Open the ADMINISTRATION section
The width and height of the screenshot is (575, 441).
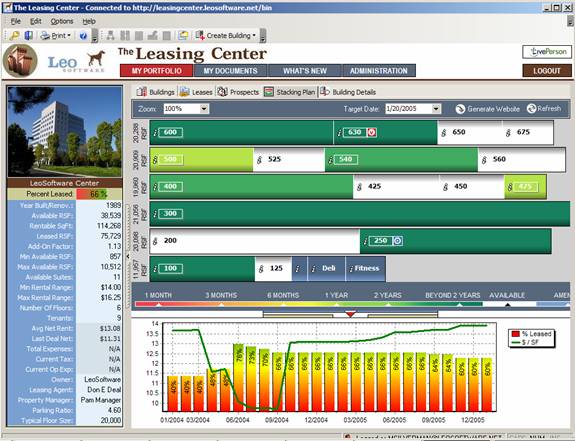pos(379,71)
